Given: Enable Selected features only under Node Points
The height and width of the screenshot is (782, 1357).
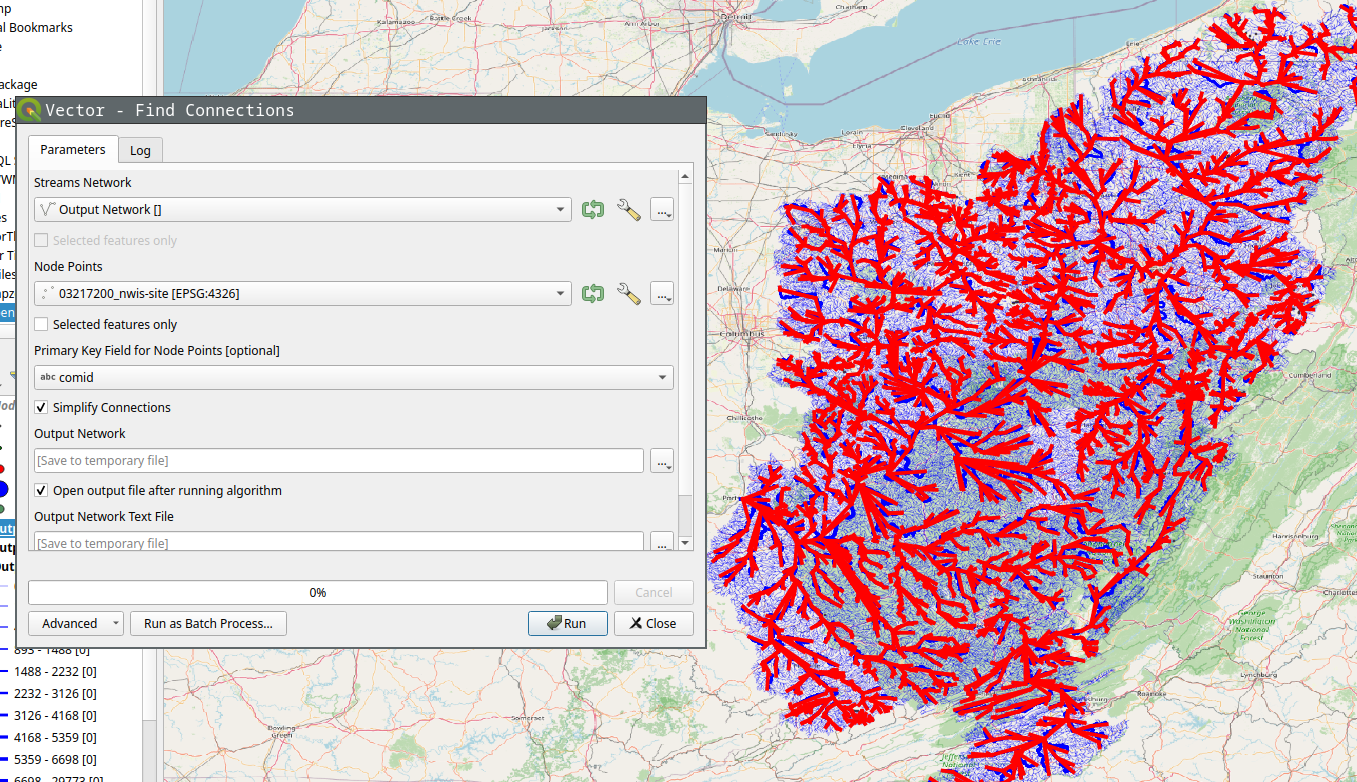Looking at the screenshot, I should coord(41,325).
